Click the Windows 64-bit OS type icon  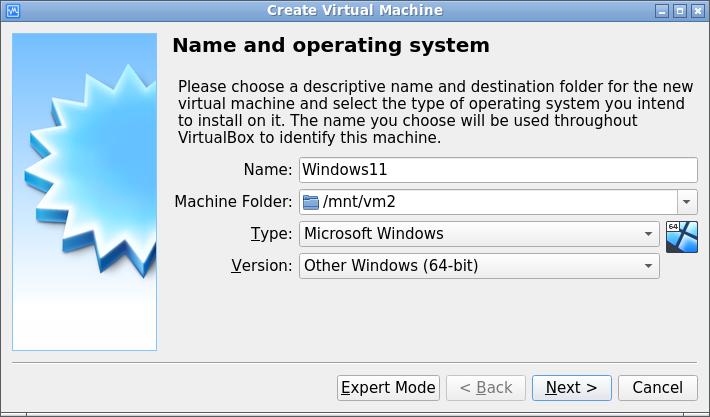click(x=681, y=237)
